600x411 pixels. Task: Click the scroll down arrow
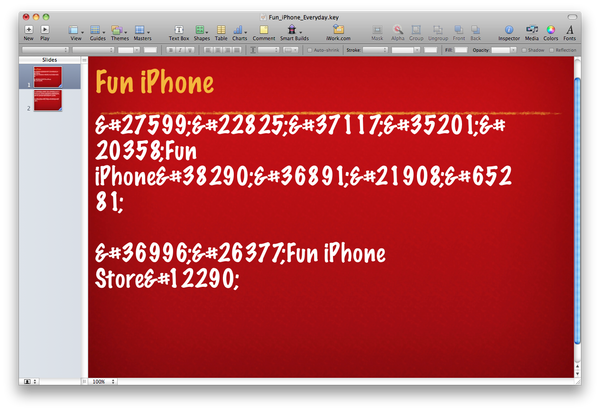[577, 374]
